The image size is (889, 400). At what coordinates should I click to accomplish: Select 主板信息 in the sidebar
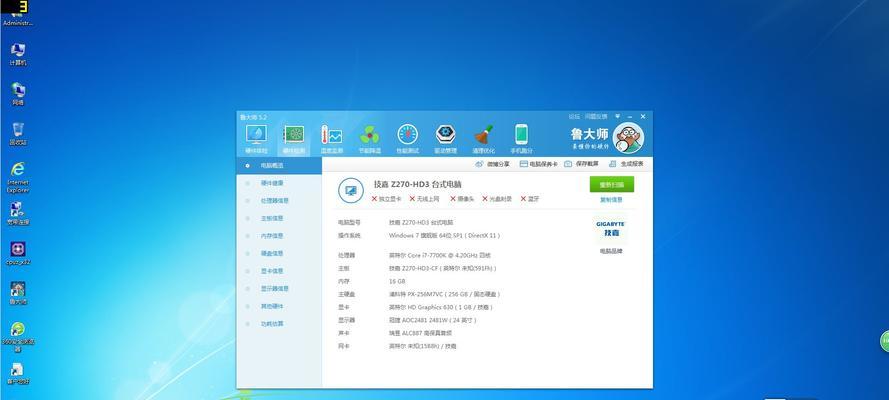click(279, 218)
